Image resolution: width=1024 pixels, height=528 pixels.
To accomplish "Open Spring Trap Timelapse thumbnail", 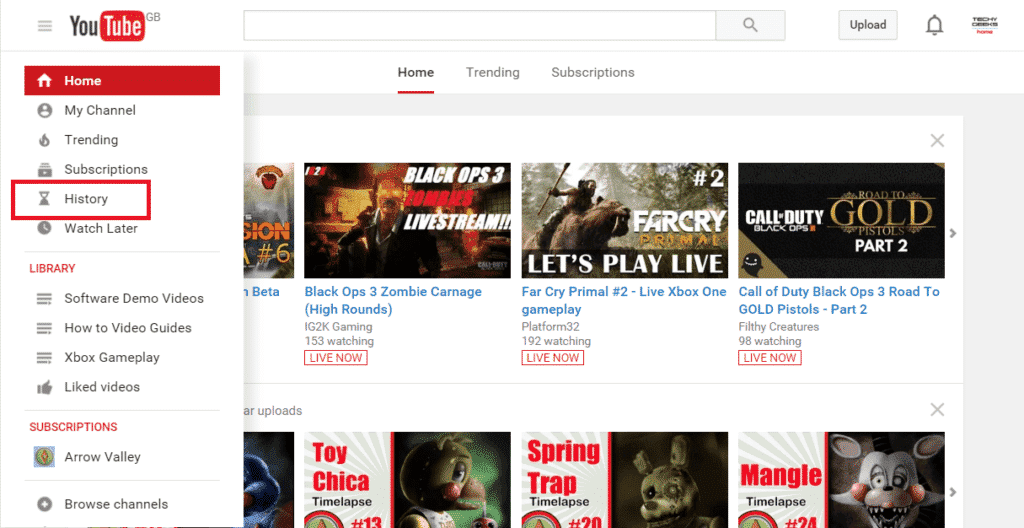I will 624,480.
